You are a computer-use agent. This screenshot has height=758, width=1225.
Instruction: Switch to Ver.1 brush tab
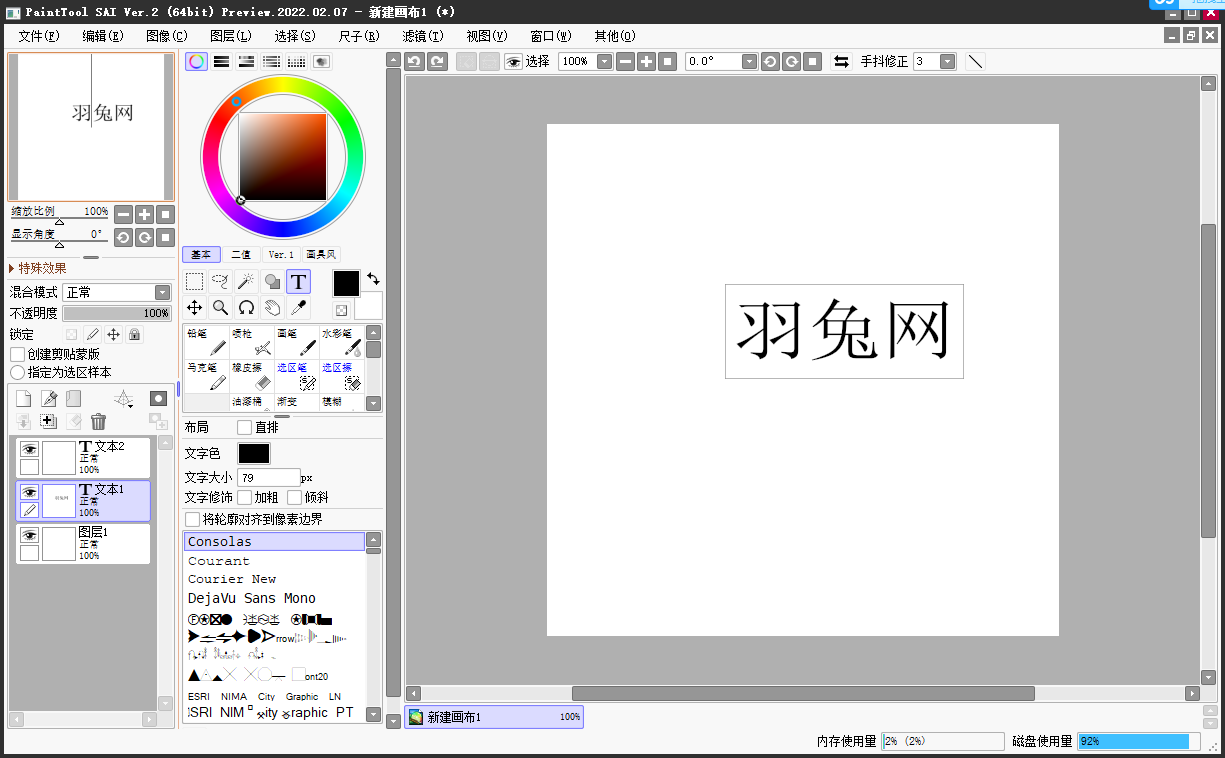click(x=282, y=255)
